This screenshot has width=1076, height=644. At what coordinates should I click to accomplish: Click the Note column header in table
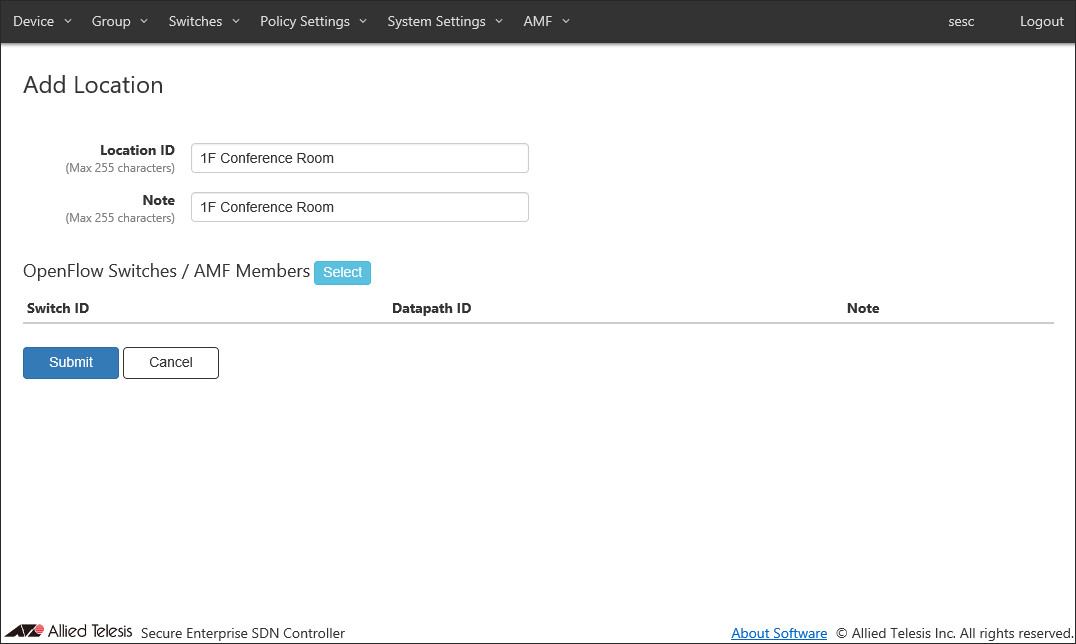pyautogui.click(x=862, y=308)
